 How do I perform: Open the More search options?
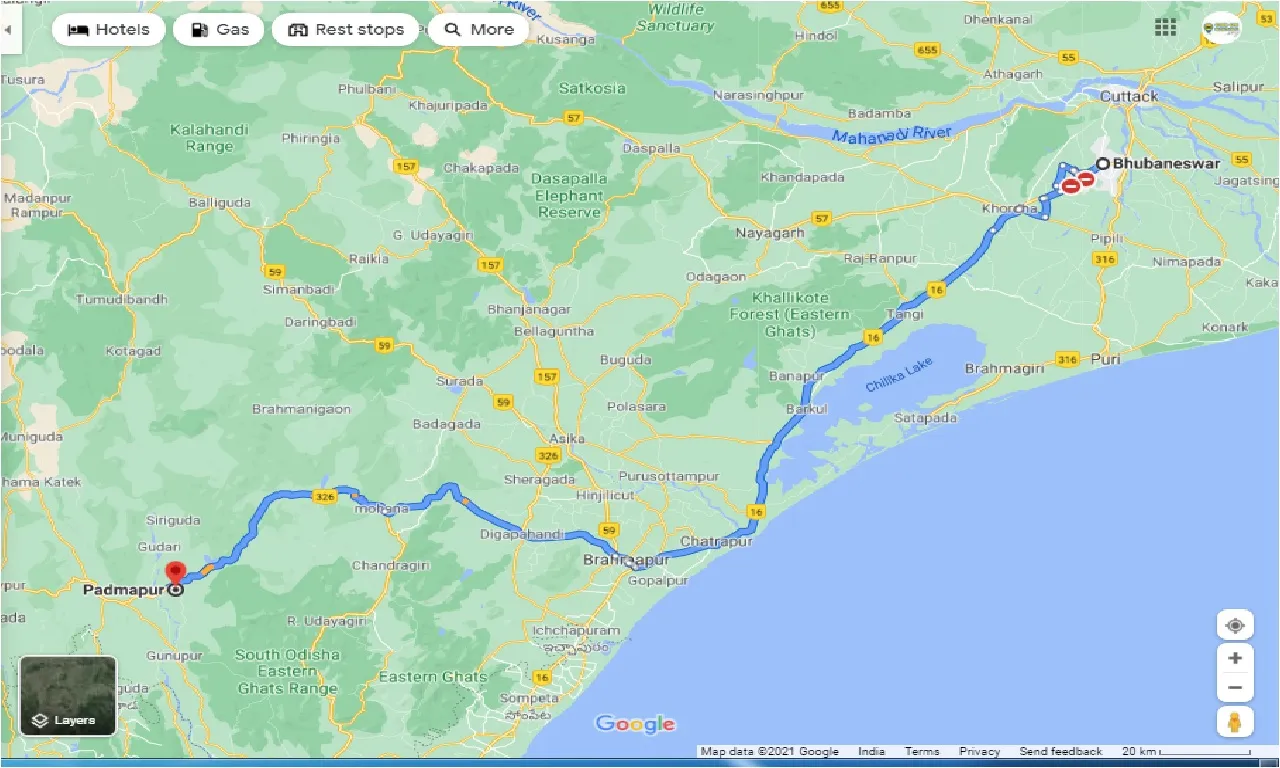478,29
